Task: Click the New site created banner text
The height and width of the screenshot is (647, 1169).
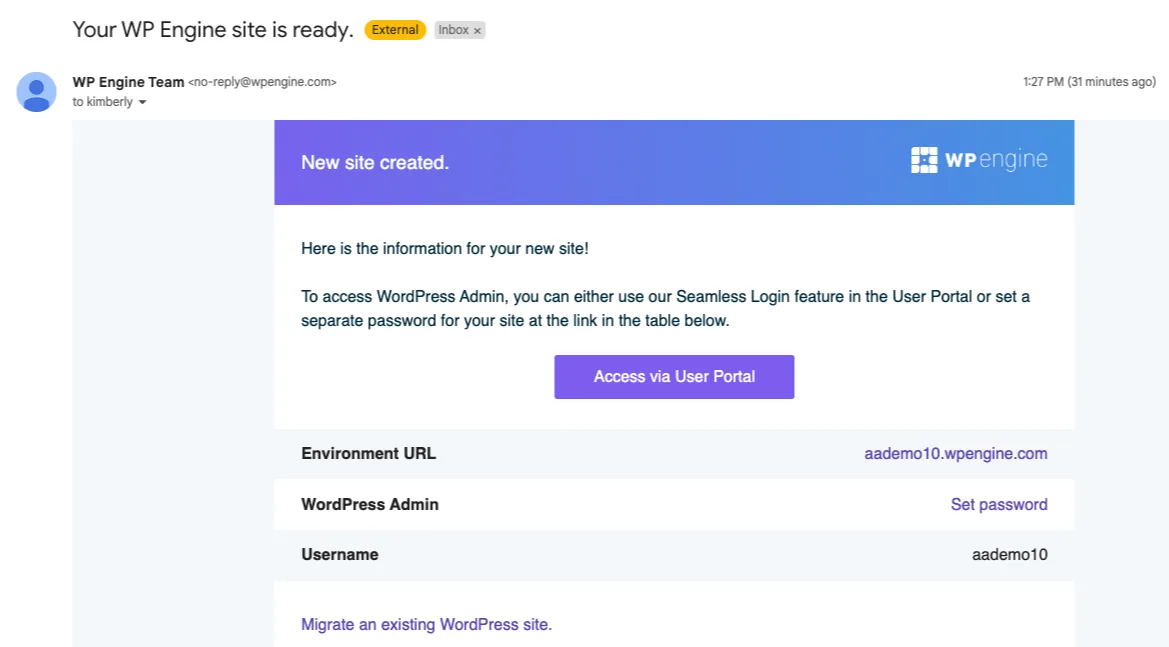Action: click(374, 162)
